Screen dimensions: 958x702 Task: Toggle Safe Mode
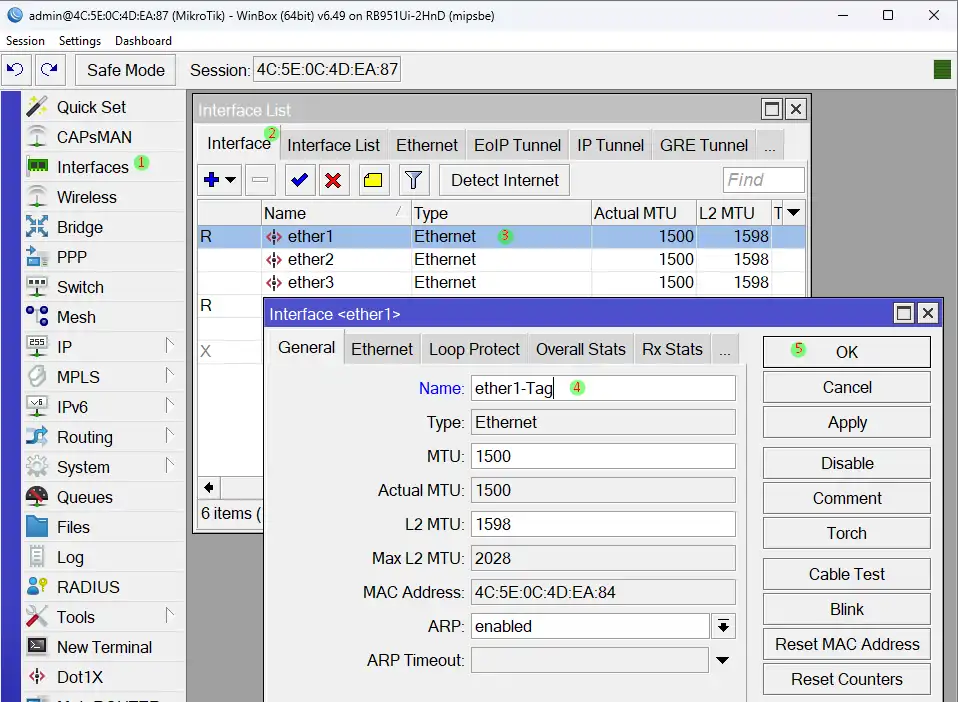(125, 70)
